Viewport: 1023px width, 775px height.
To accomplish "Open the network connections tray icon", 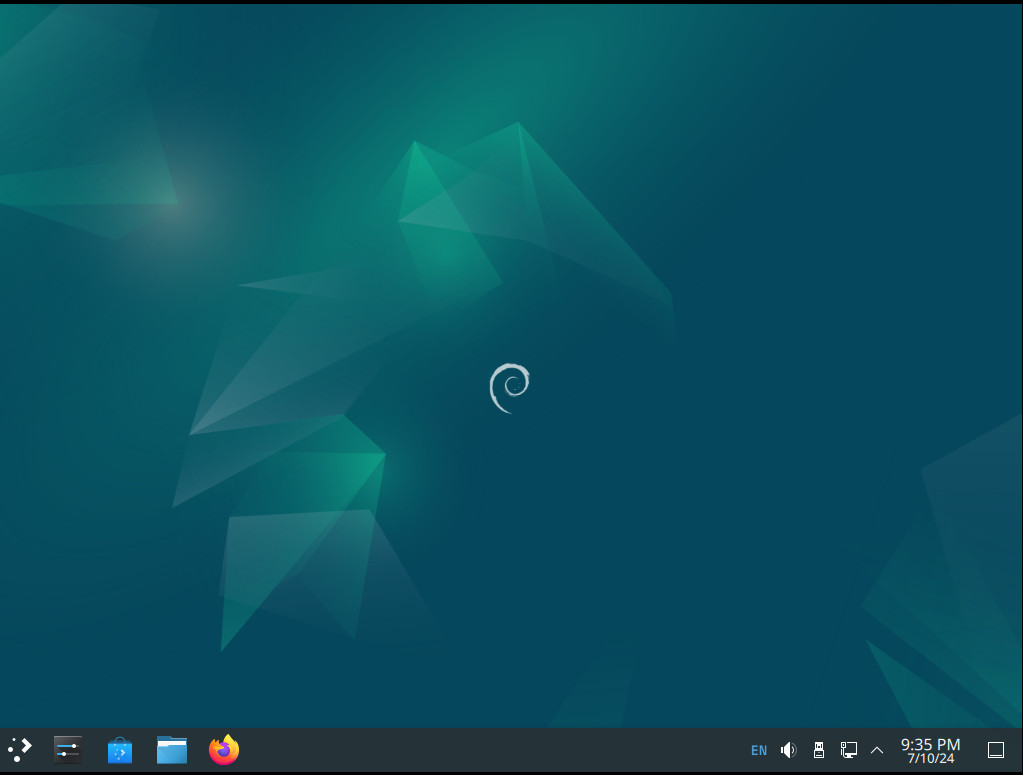I will click(848, 750).
